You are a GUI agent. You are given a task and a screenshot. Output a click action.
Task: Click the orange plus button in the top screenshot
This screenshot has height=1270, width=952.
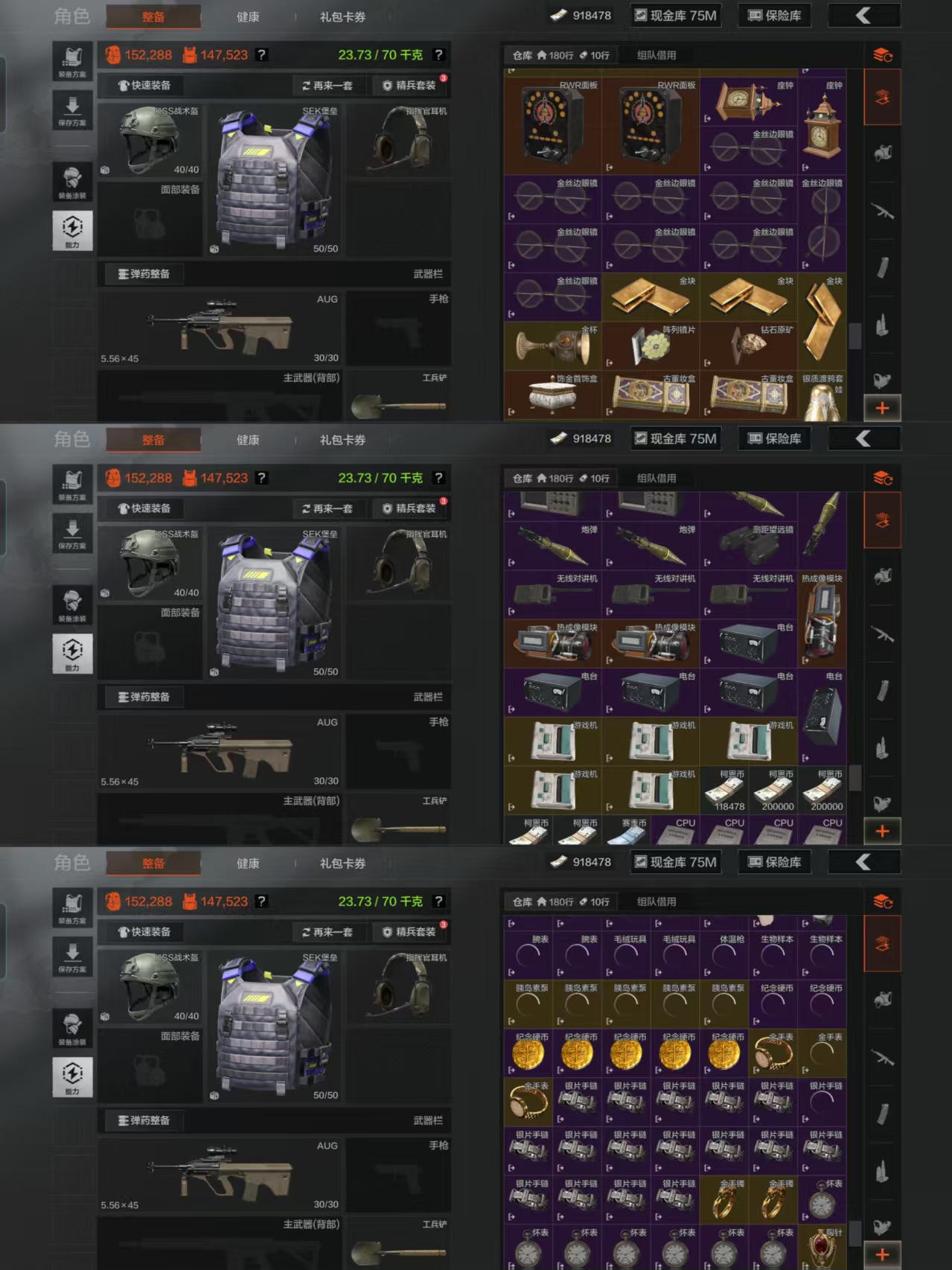882,408
